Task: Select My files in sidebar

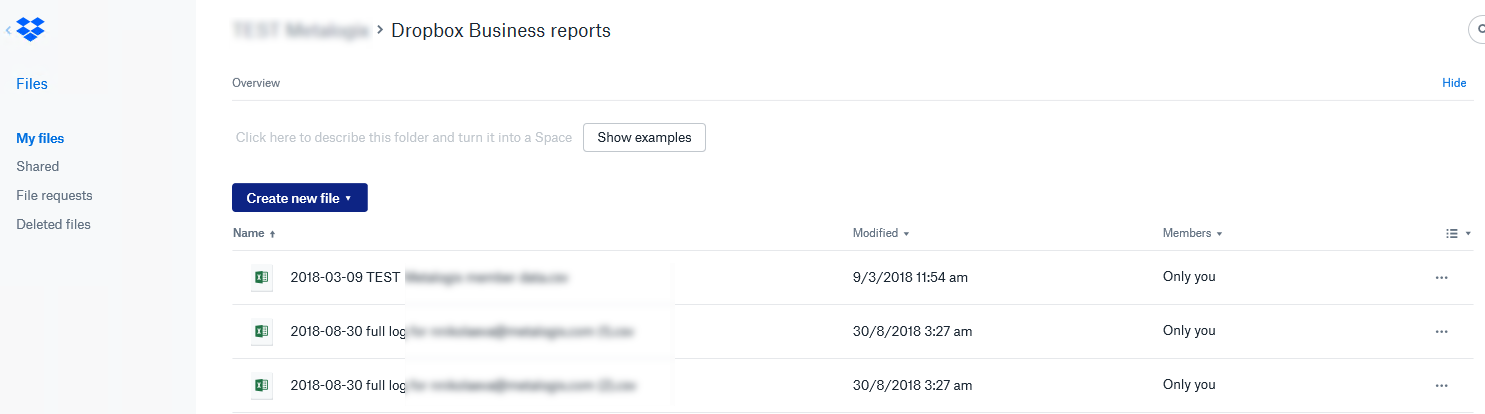Action: [x=40, y=138]
